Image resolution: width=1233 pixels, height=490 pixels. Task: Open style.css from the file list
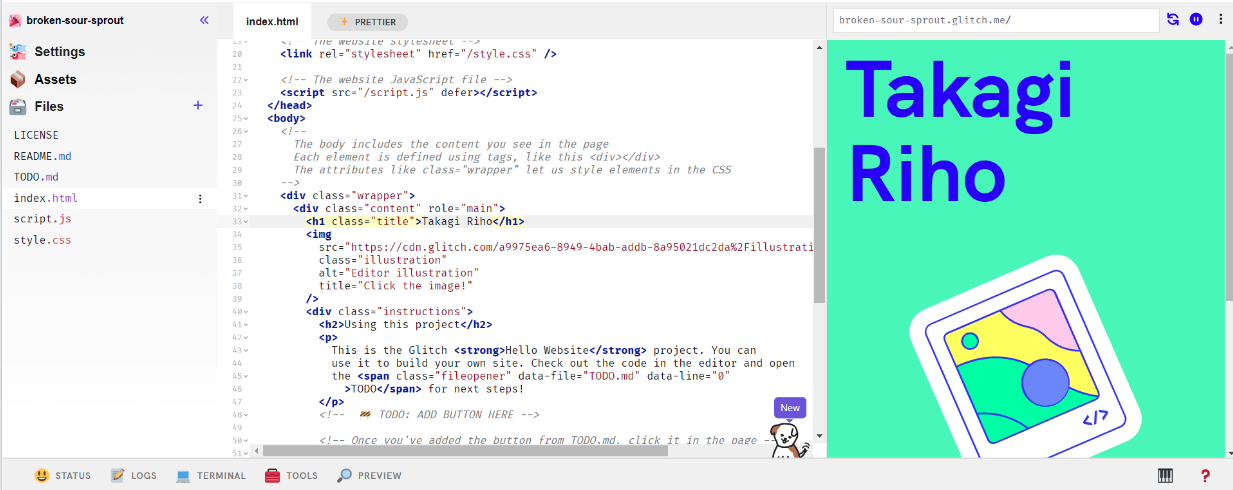(42, 240)
